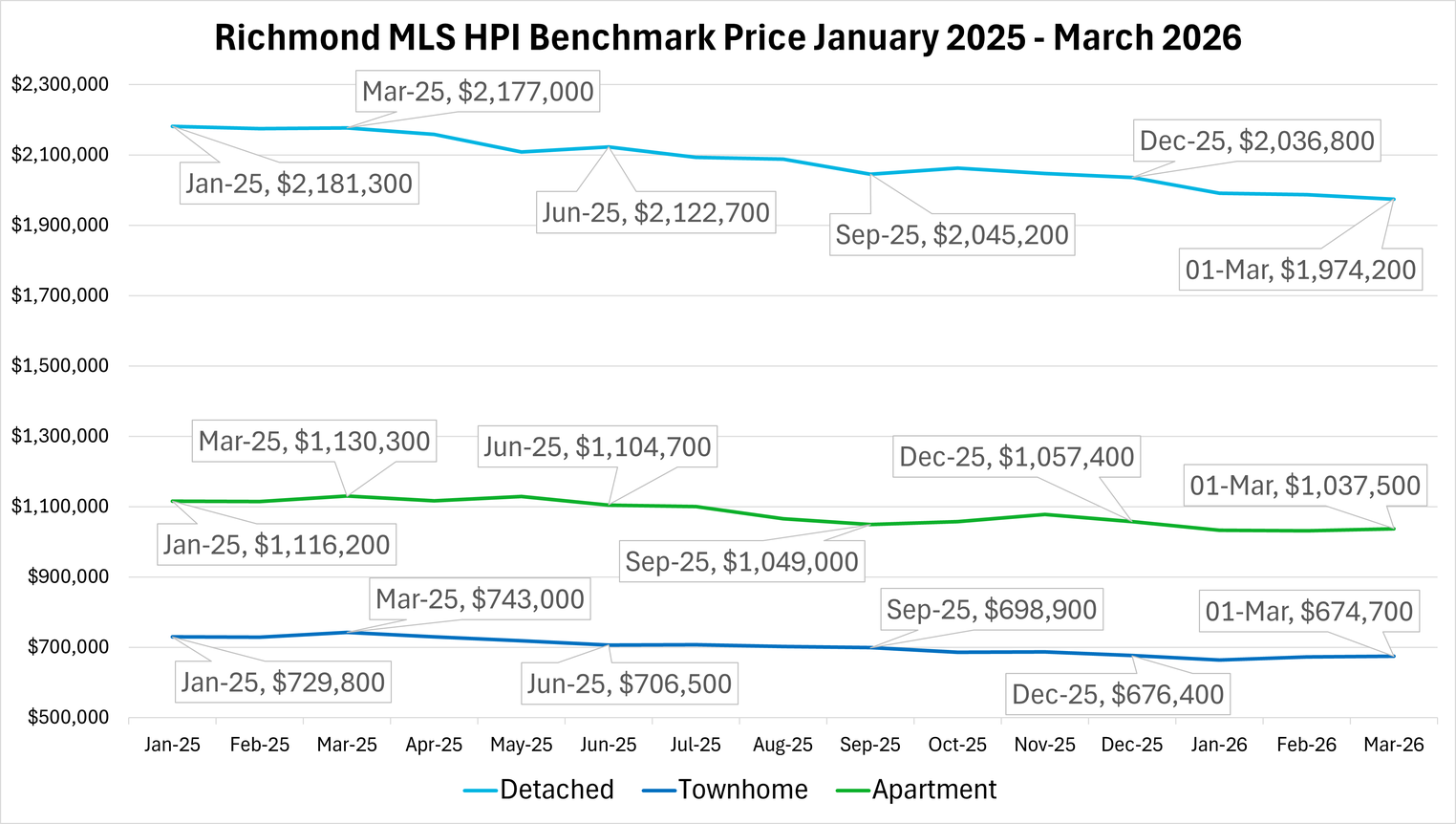
Task: Click the $1,500,000 y-axis label
Action: tap(60, 366)
